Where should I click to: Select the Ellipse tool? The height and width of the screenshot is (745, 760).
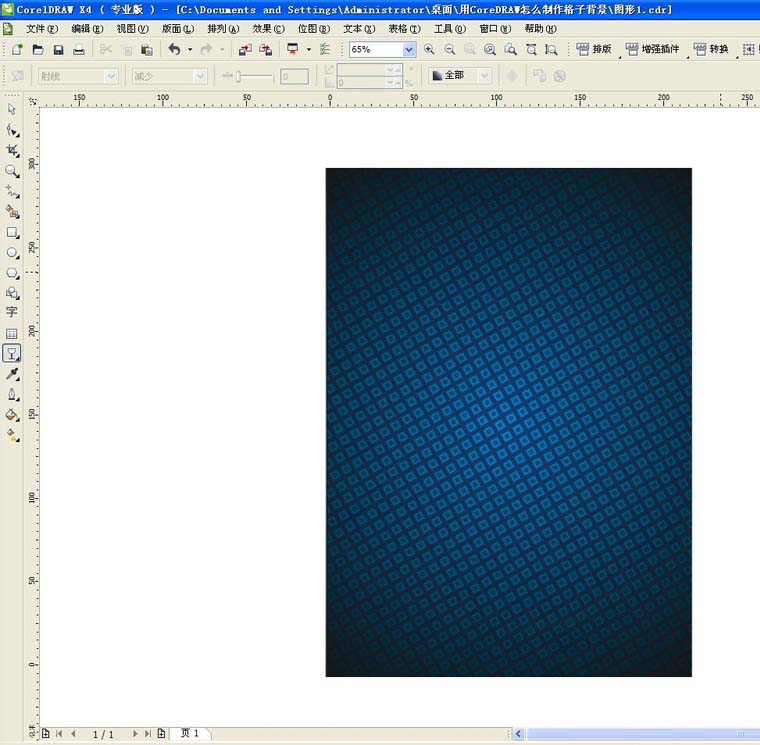12,253
